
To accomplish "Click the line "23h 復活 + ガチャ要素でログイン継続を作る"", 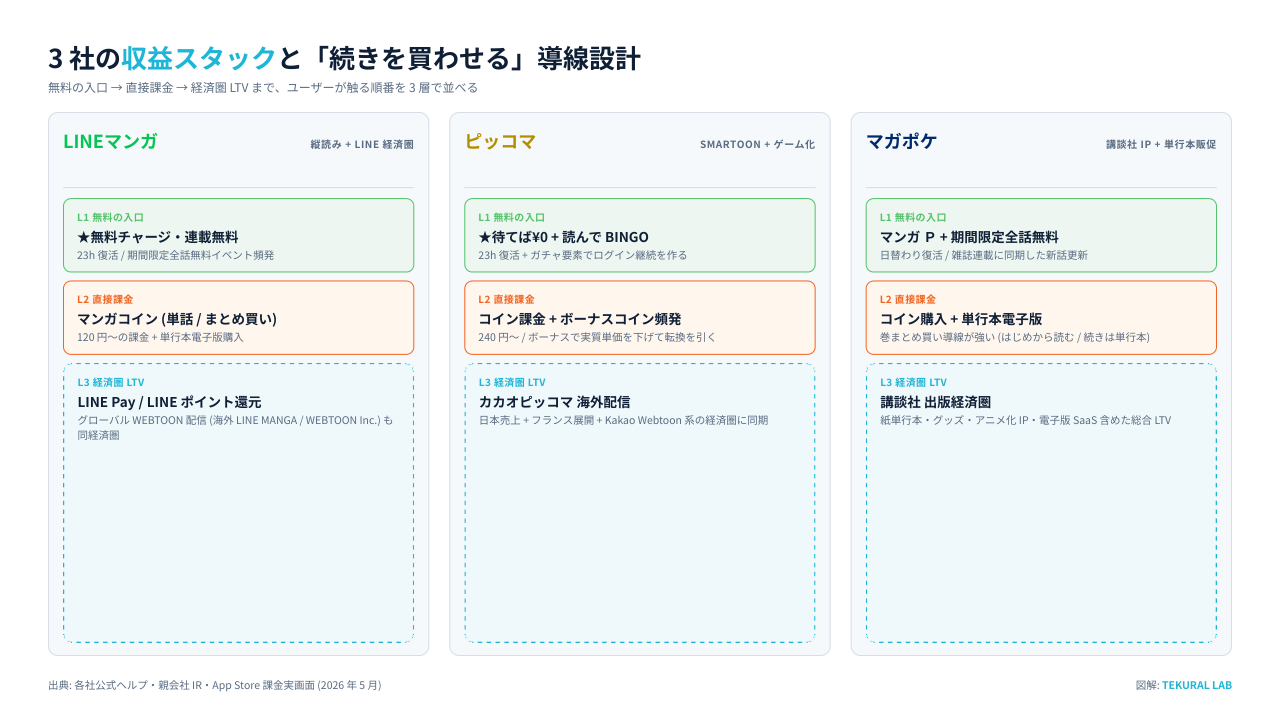I will (x=583, y=255).
